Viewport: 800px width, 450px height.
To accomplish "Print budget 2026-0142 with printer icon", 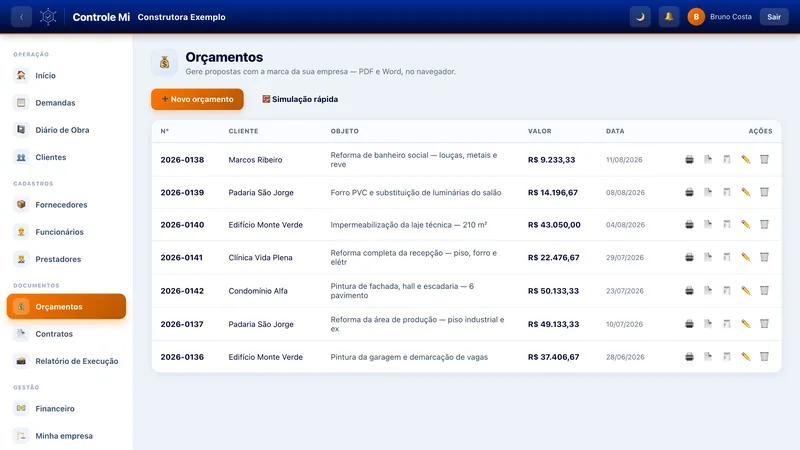I will point(689,291).
